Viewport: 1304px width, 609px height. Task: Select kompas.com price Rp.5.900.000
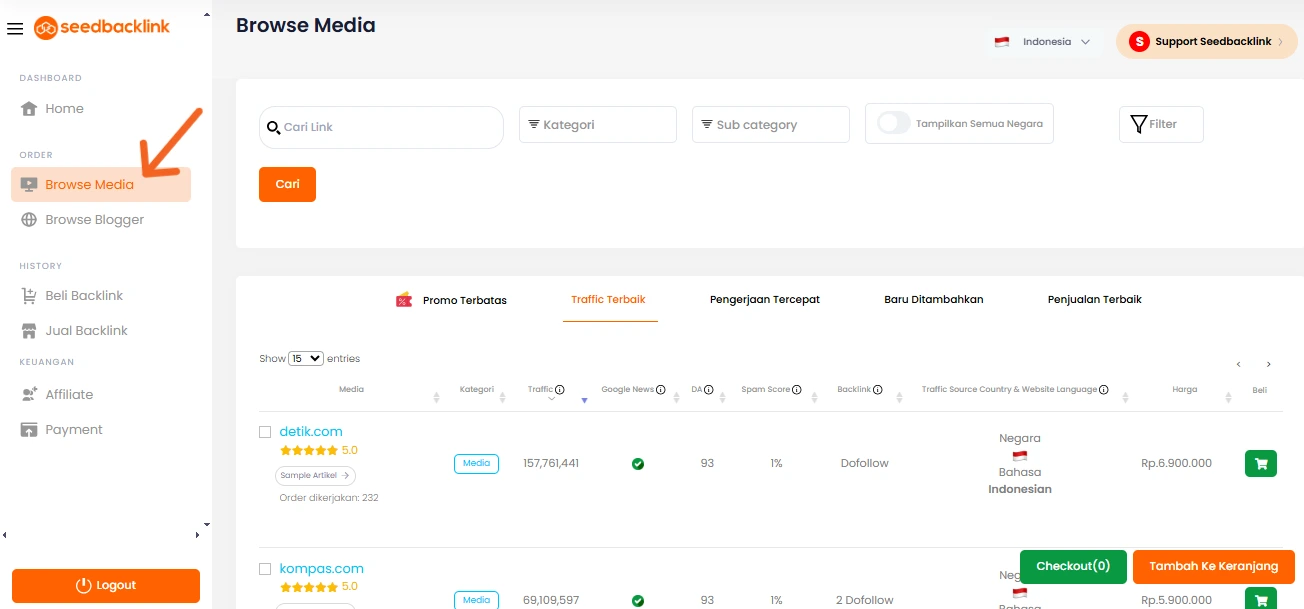click(1176, 600)
